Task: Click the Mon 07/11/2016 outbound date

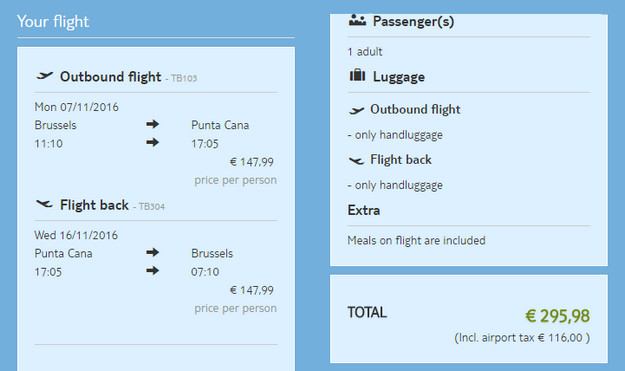Action: (x=77, y=107)
